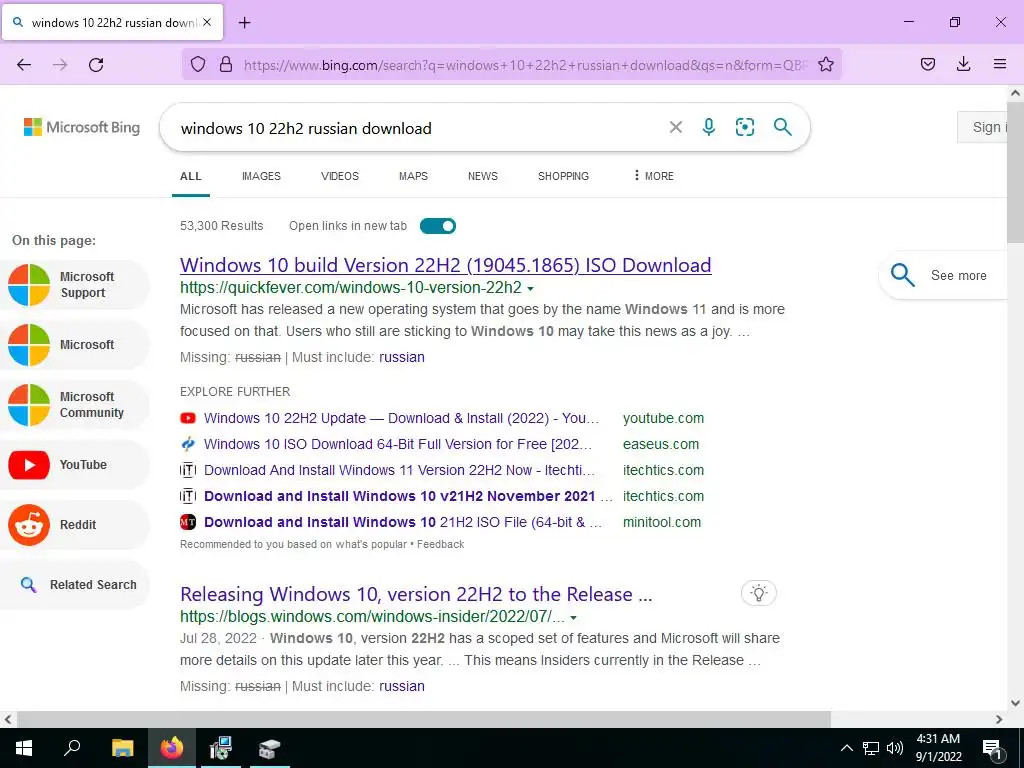This screenshot has height=768, width=1024.
Task: Expand blogs.windows.com URL dropdown arrow
Action: pyautogui.click(x=573, y=618)
